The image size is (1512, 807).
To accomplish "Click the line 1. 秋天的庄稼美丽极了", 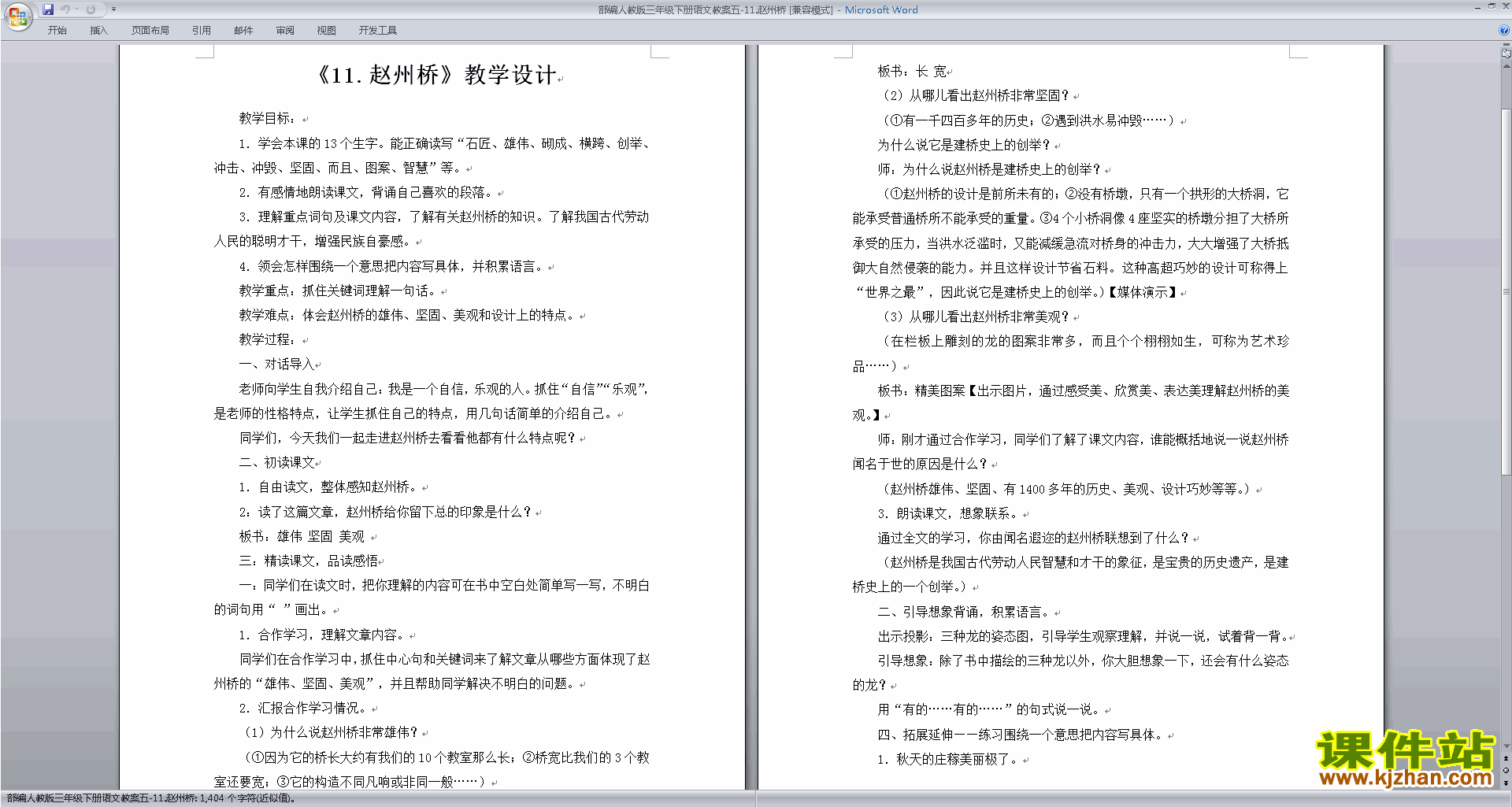I will (948, 760).
